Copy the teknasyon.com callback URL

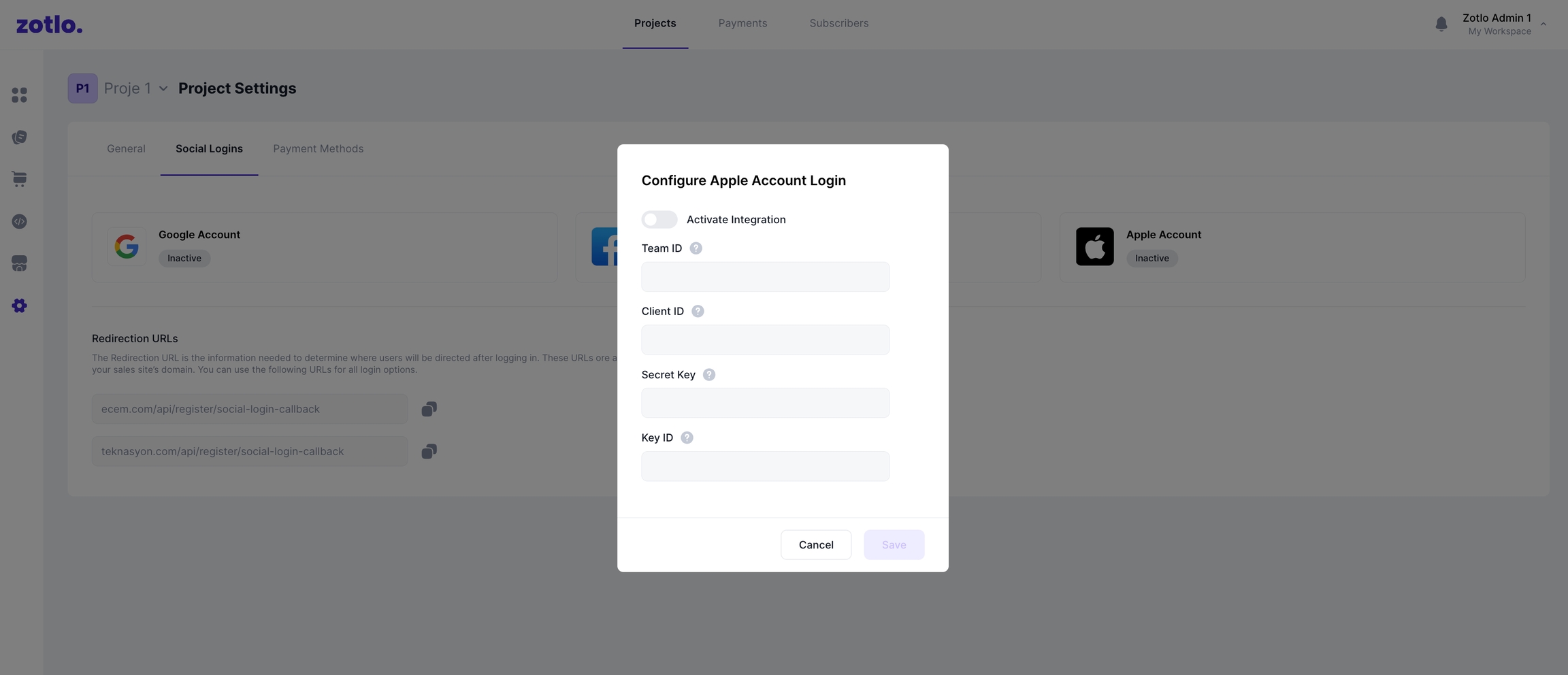coord(429,451)
